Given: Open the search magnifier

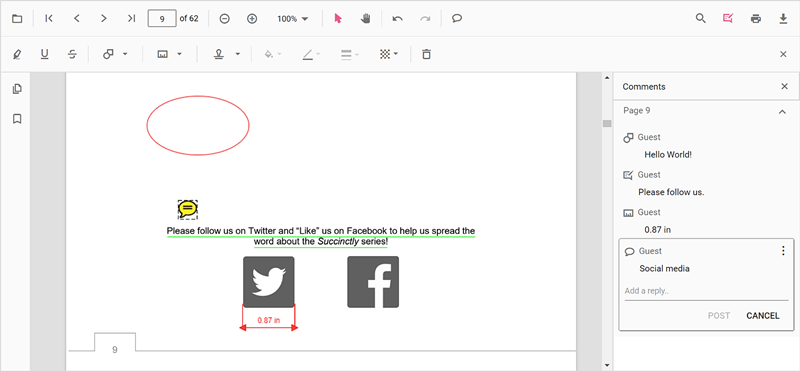Looking at the screenshot, I should click(701, 19).
